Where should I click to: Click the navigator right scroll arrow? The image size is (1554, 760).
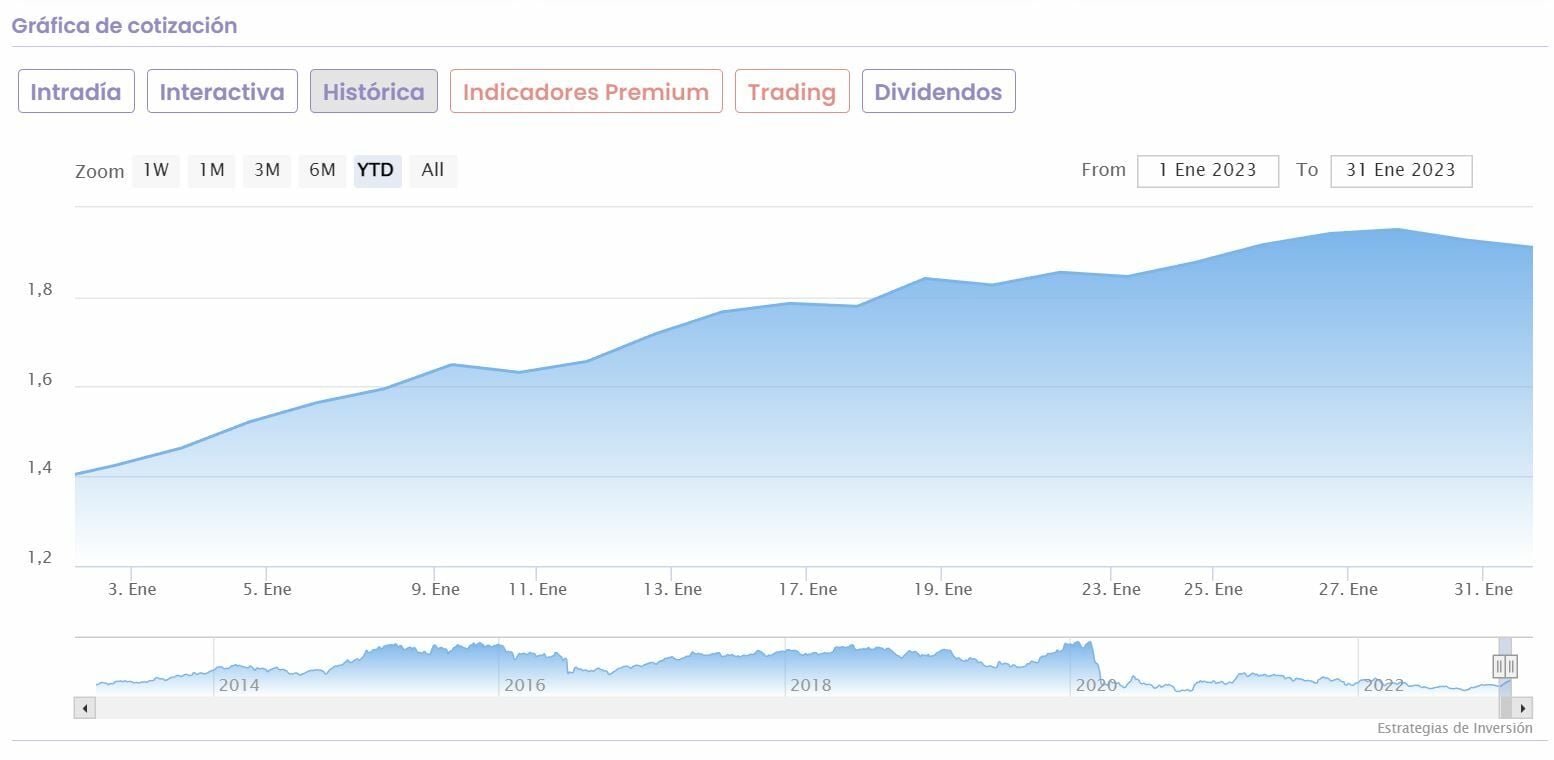pyautogui.click(x=1523, y=709)
